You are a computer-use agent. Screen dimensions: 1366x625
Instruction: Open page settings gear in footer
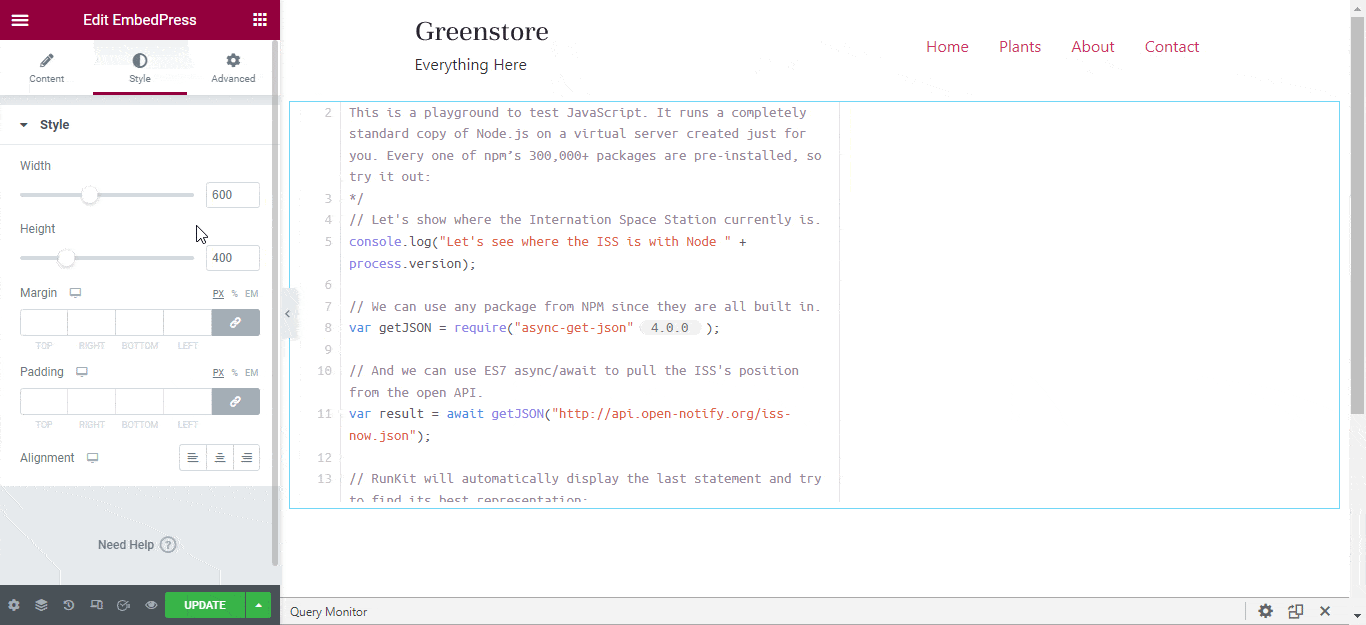coord(14,605)
